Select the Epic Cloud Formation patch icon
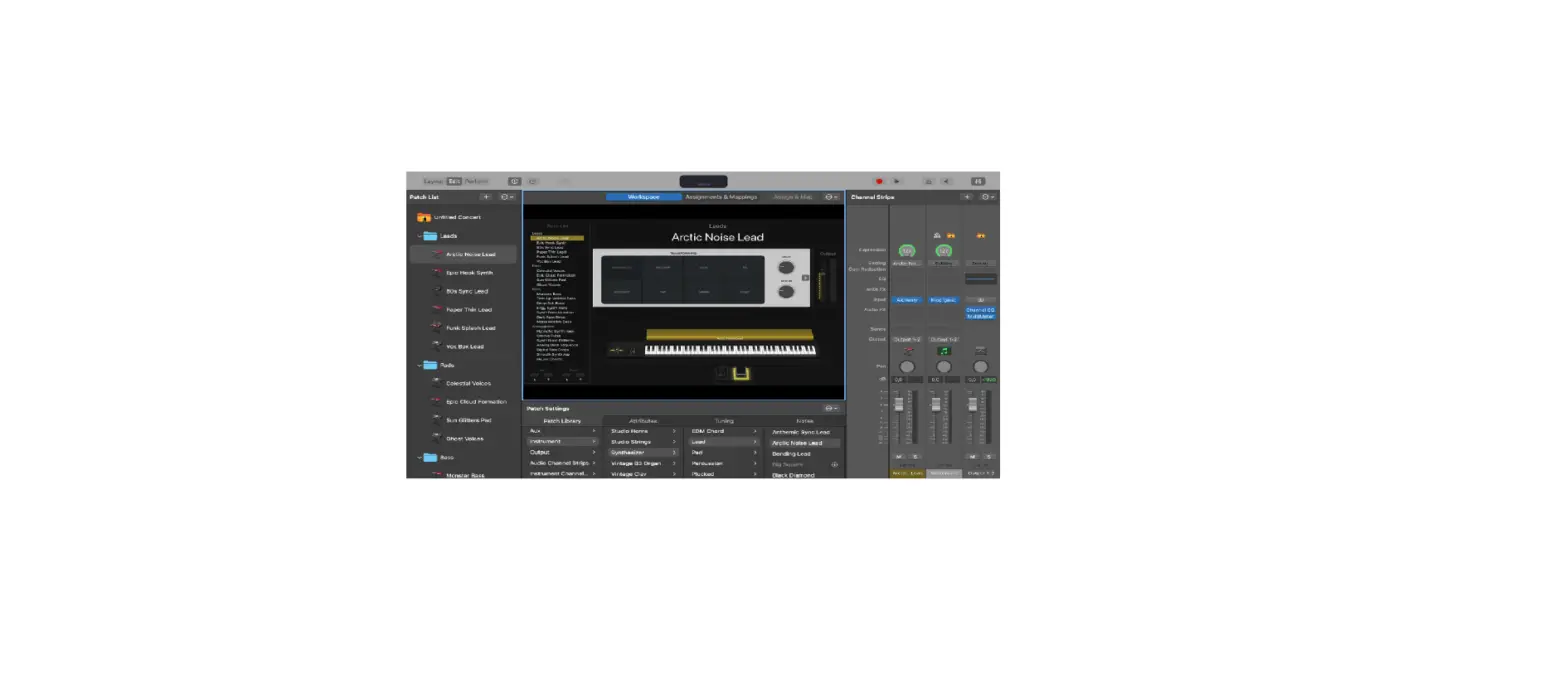This screenshot has width=1568, height=674. [x=437, y=401]
